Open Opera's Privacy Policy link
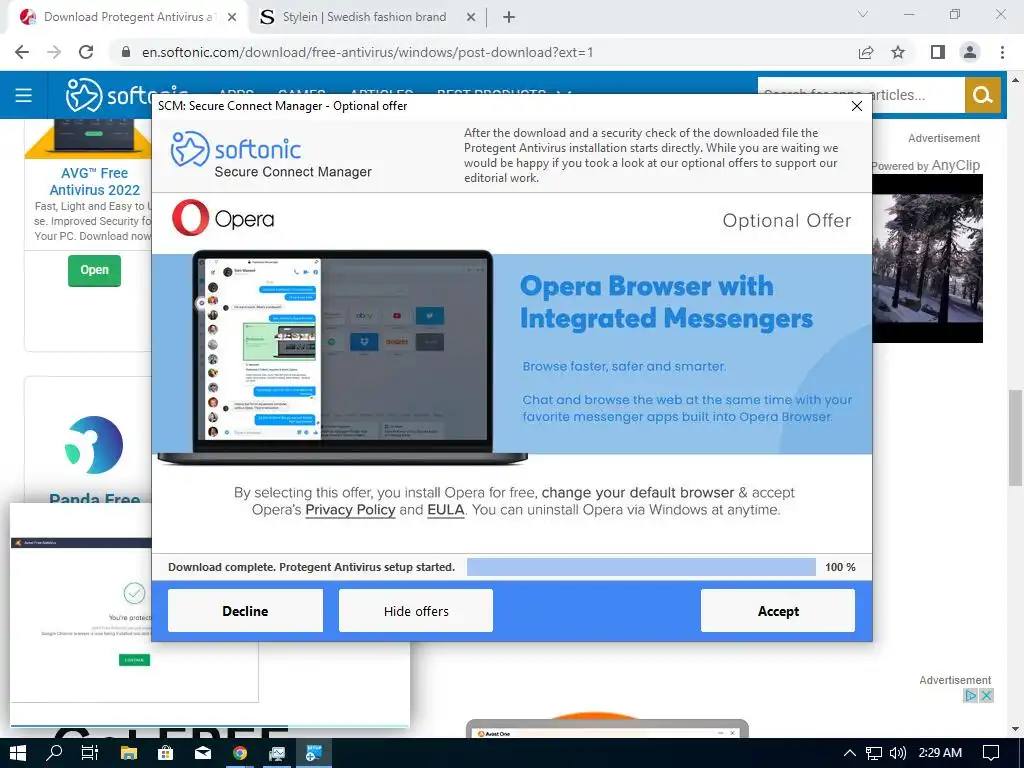The width and height of the screenshot is (1024, 768). (350, 510)
